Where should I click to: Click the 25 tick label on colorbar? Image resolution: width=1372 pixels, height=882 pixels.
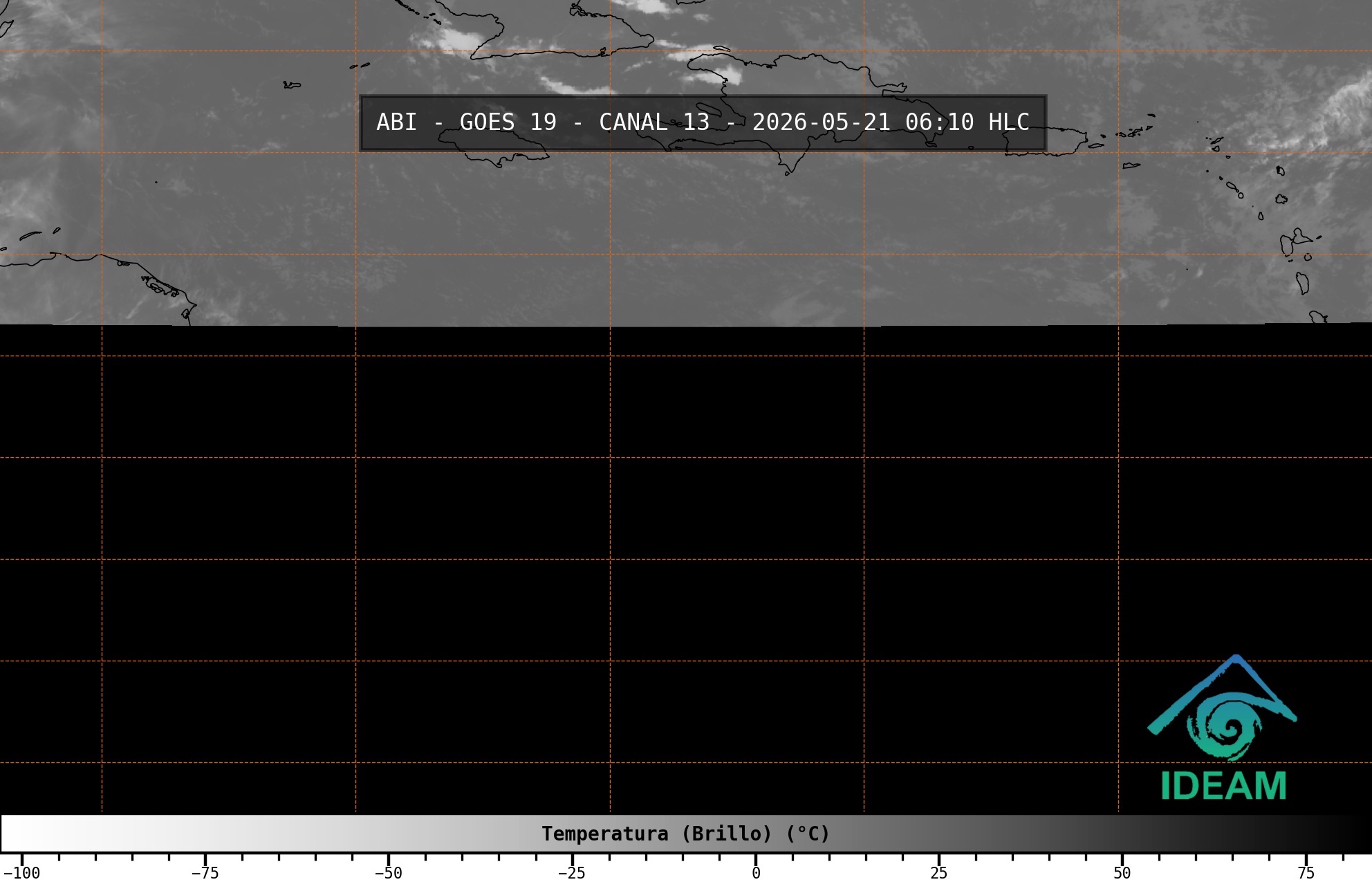(938, 873)
